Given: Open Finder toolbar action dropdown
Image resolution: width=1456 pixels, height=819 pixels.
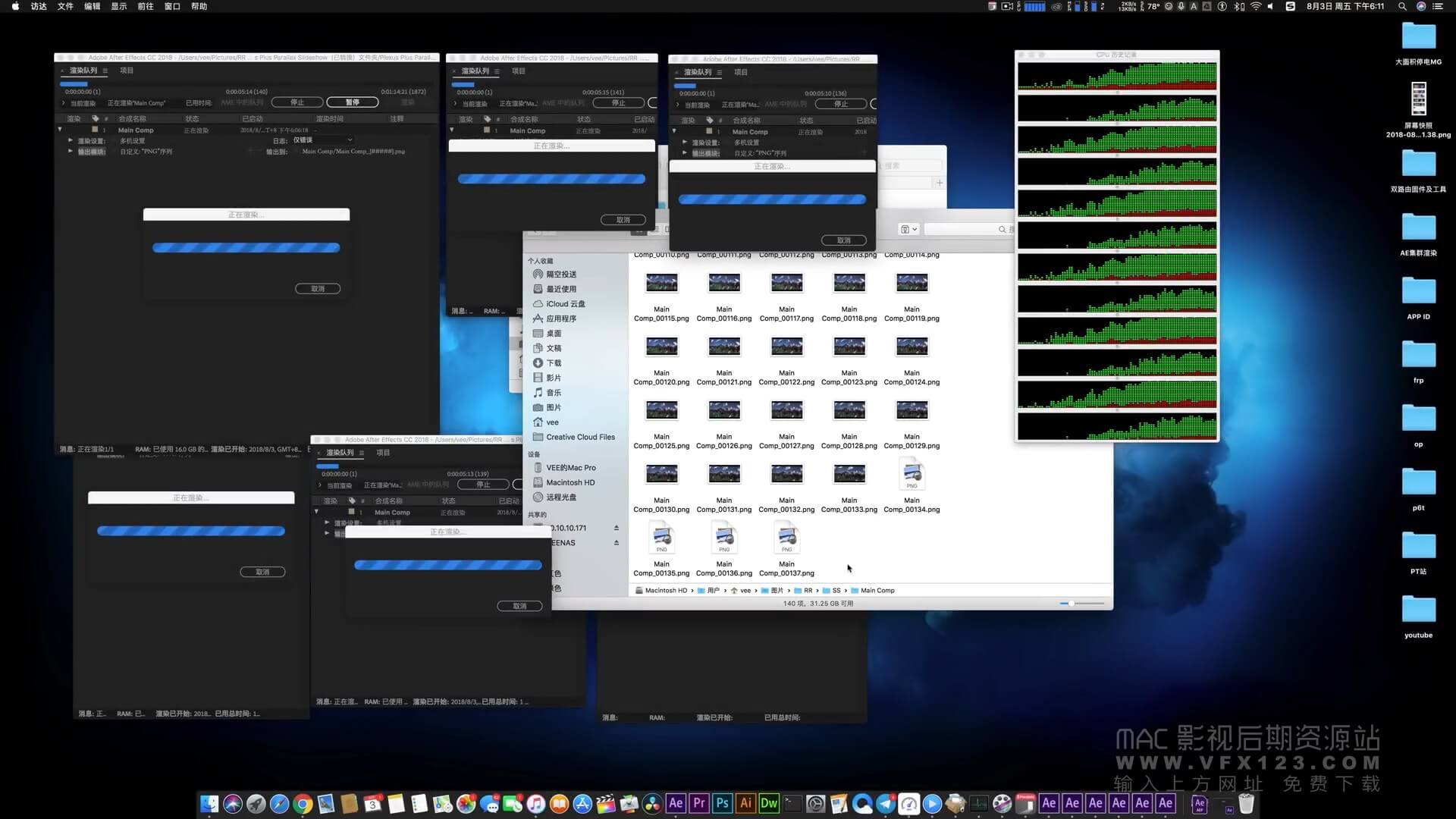Looking at the screenshot, I should 908,229.
